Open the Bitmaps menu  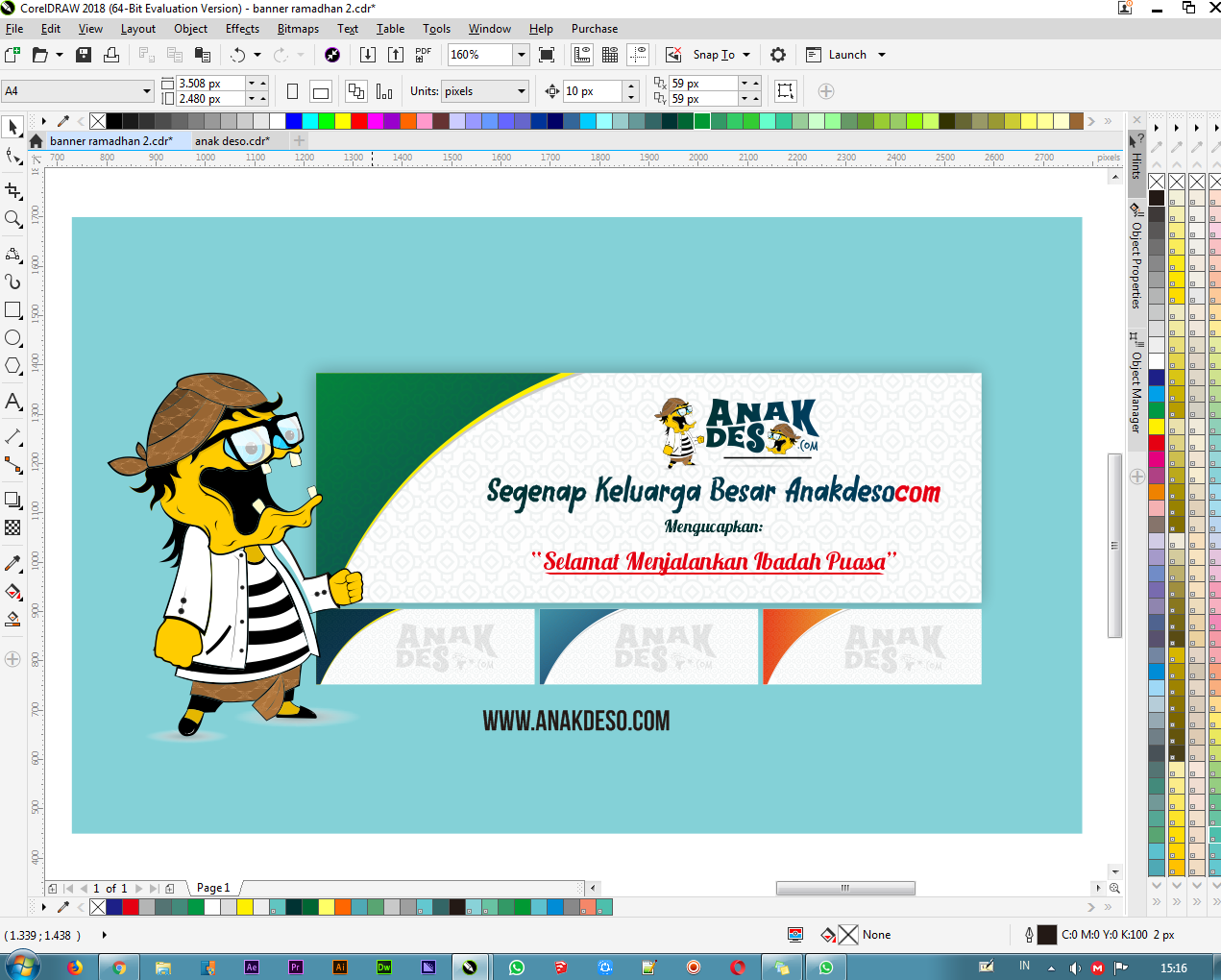tap(298, 29)
